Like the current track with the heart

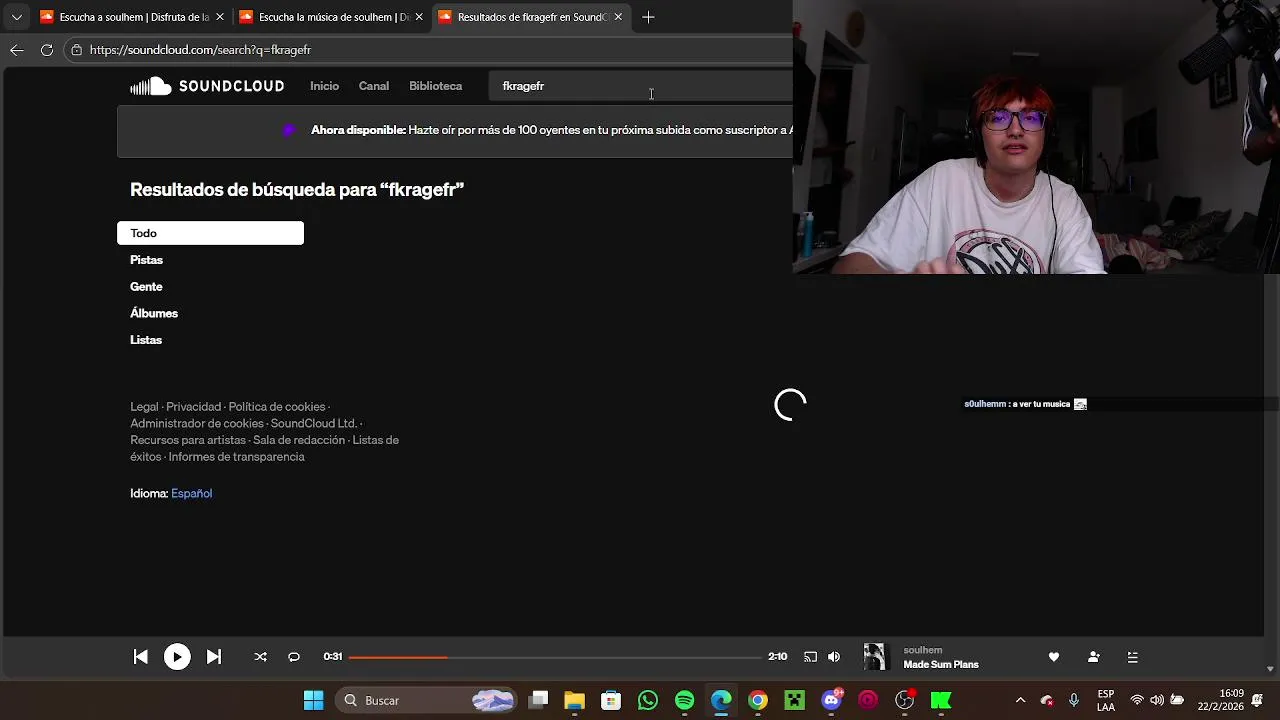pos(1053,657)
